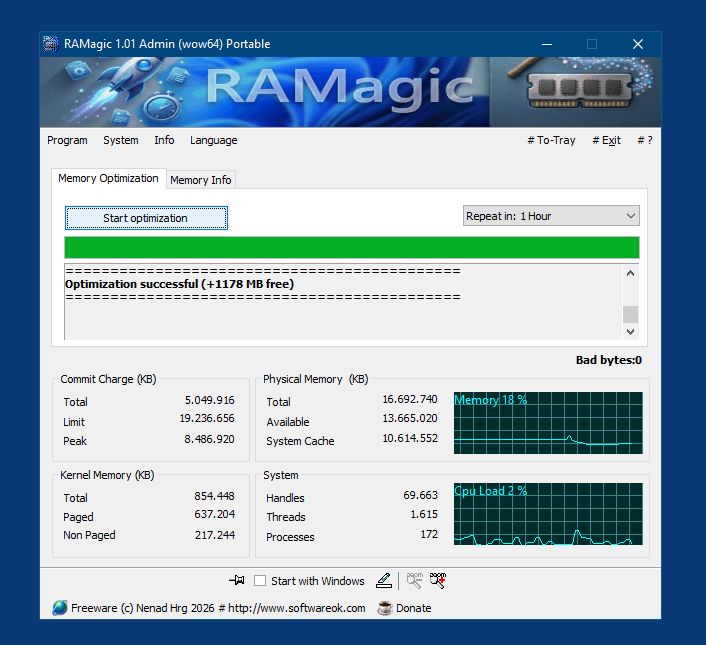Click the Donate link

pyautogui.click(x=413, y=608)
